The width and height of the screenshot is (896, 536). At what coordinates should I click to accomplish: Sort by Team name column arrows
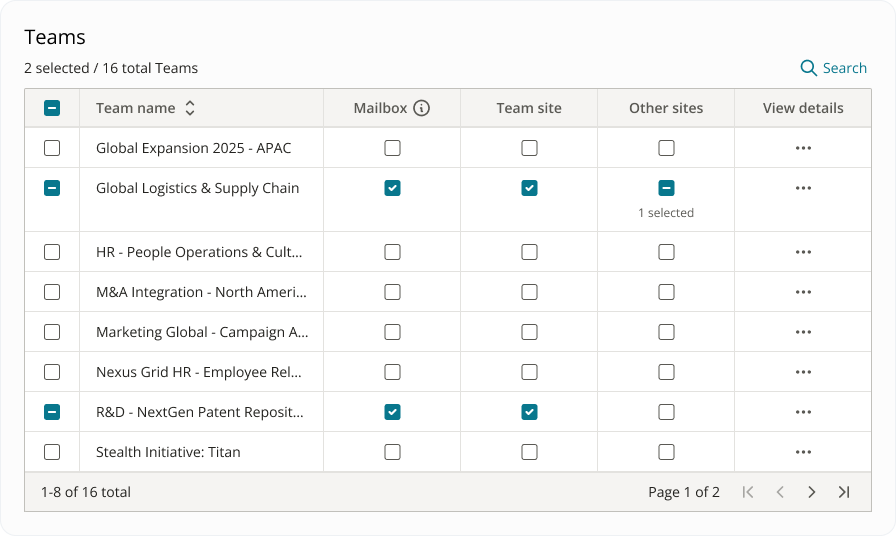[x=190, y=108]
